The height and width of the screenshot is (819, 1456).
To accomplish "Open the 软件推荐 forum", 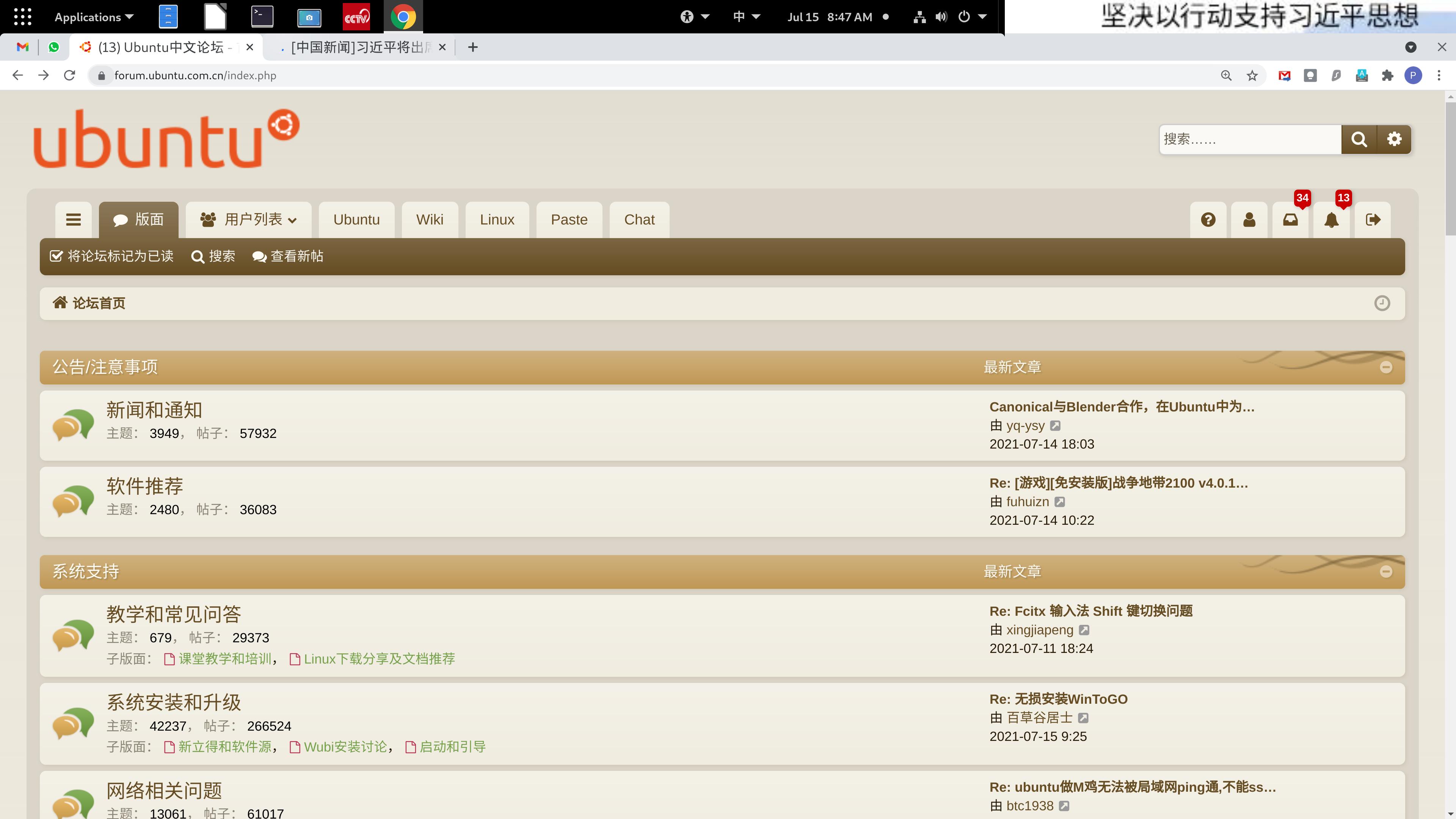I will (145, 486).
